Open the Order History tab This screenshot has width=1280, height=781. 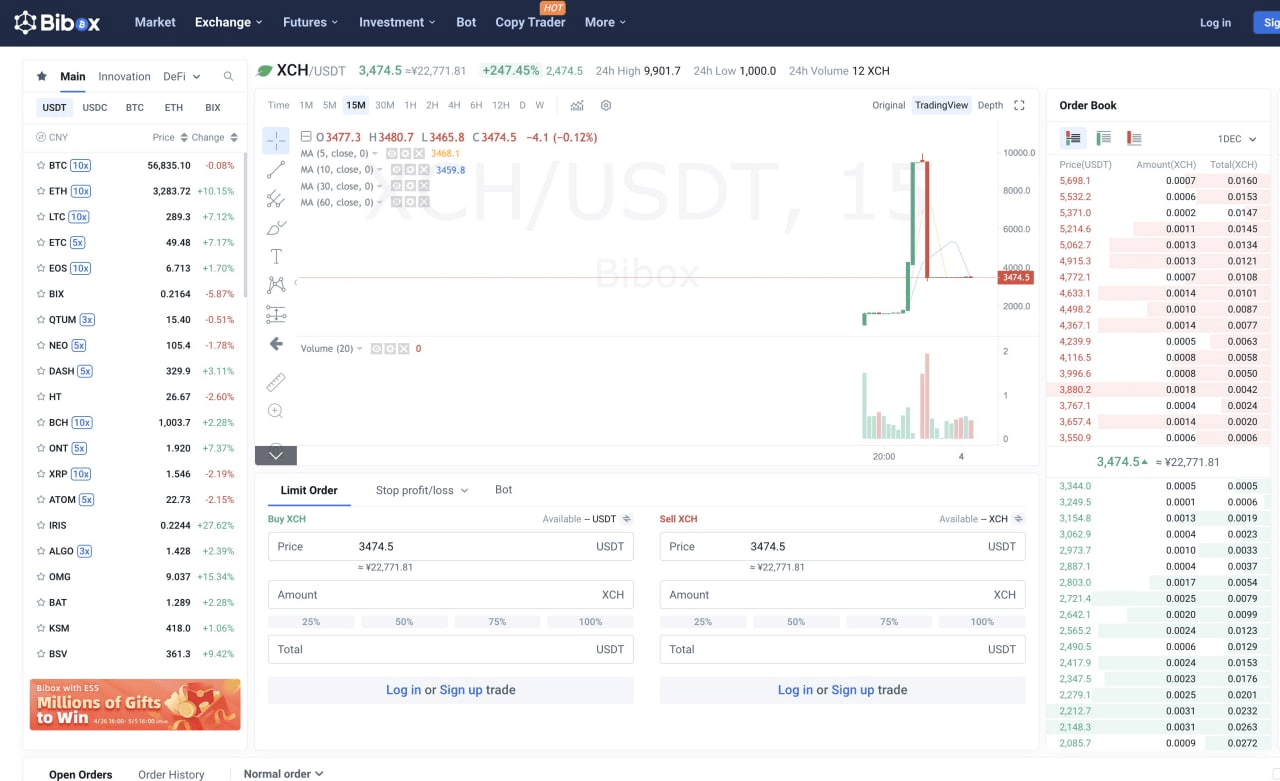point(171,774)
